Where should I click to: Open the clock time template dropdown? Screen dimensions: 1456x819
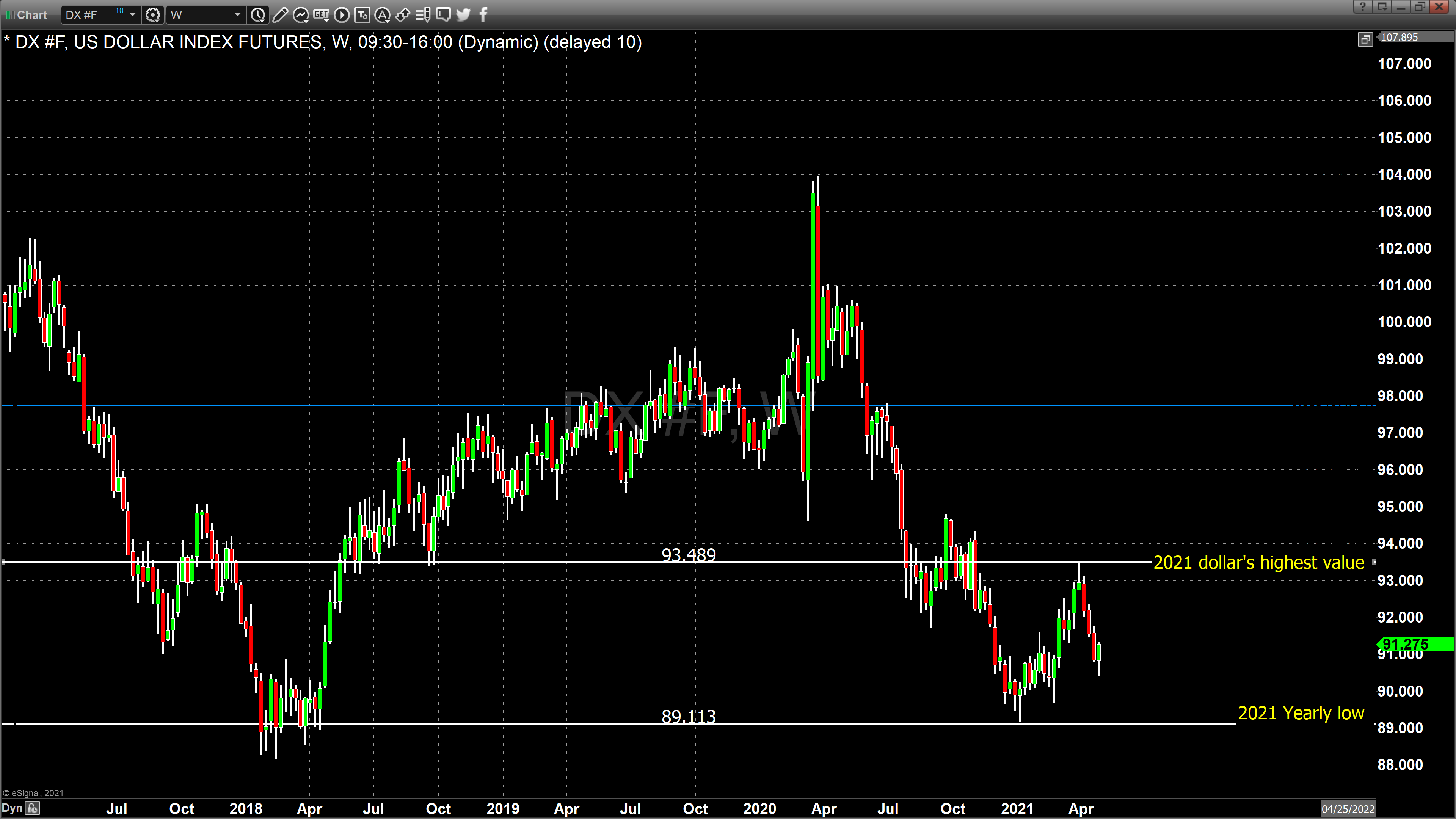click(x=258, y=15)
